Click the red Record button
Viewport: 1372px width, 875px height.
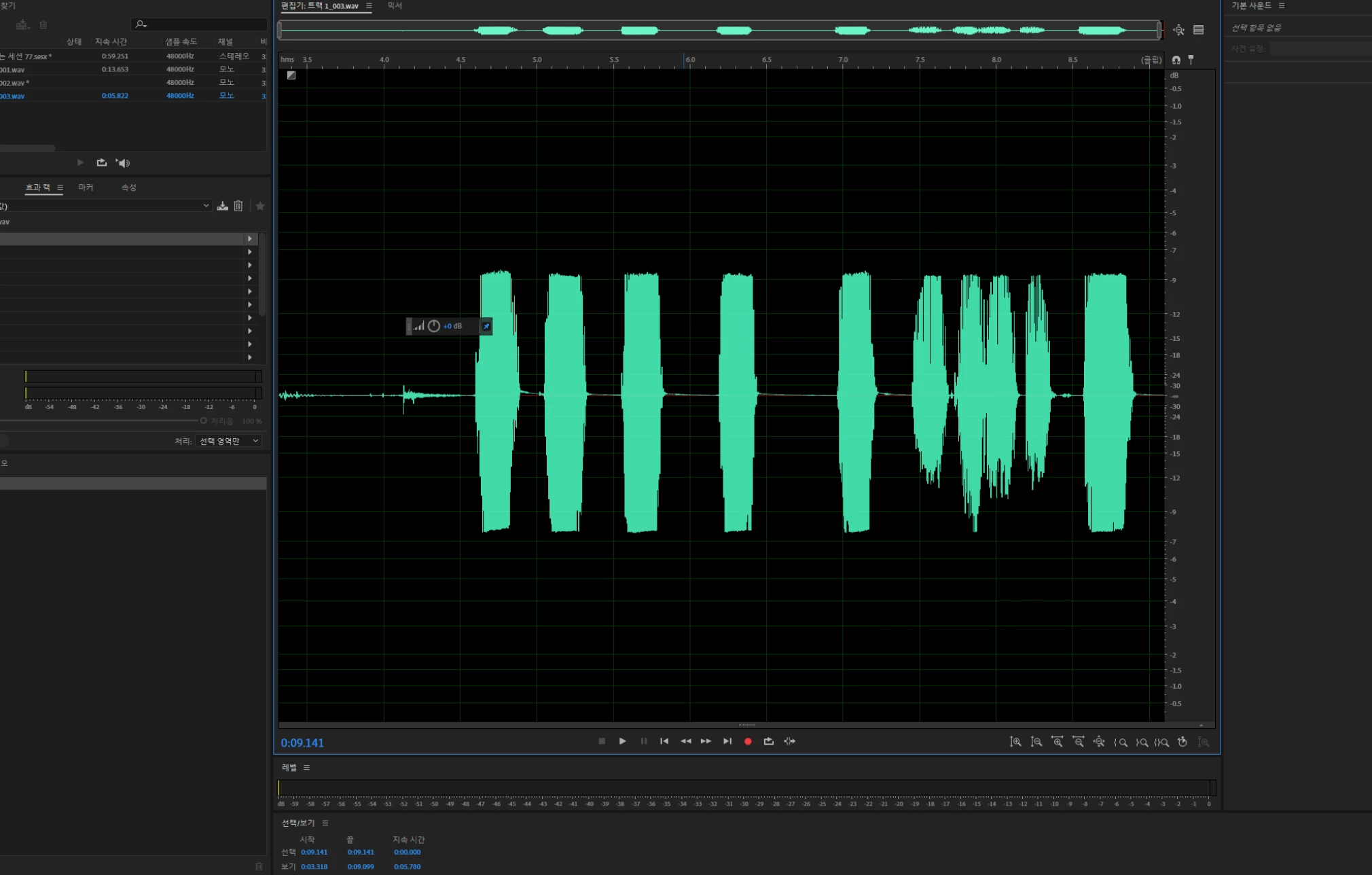coord(748,741)
